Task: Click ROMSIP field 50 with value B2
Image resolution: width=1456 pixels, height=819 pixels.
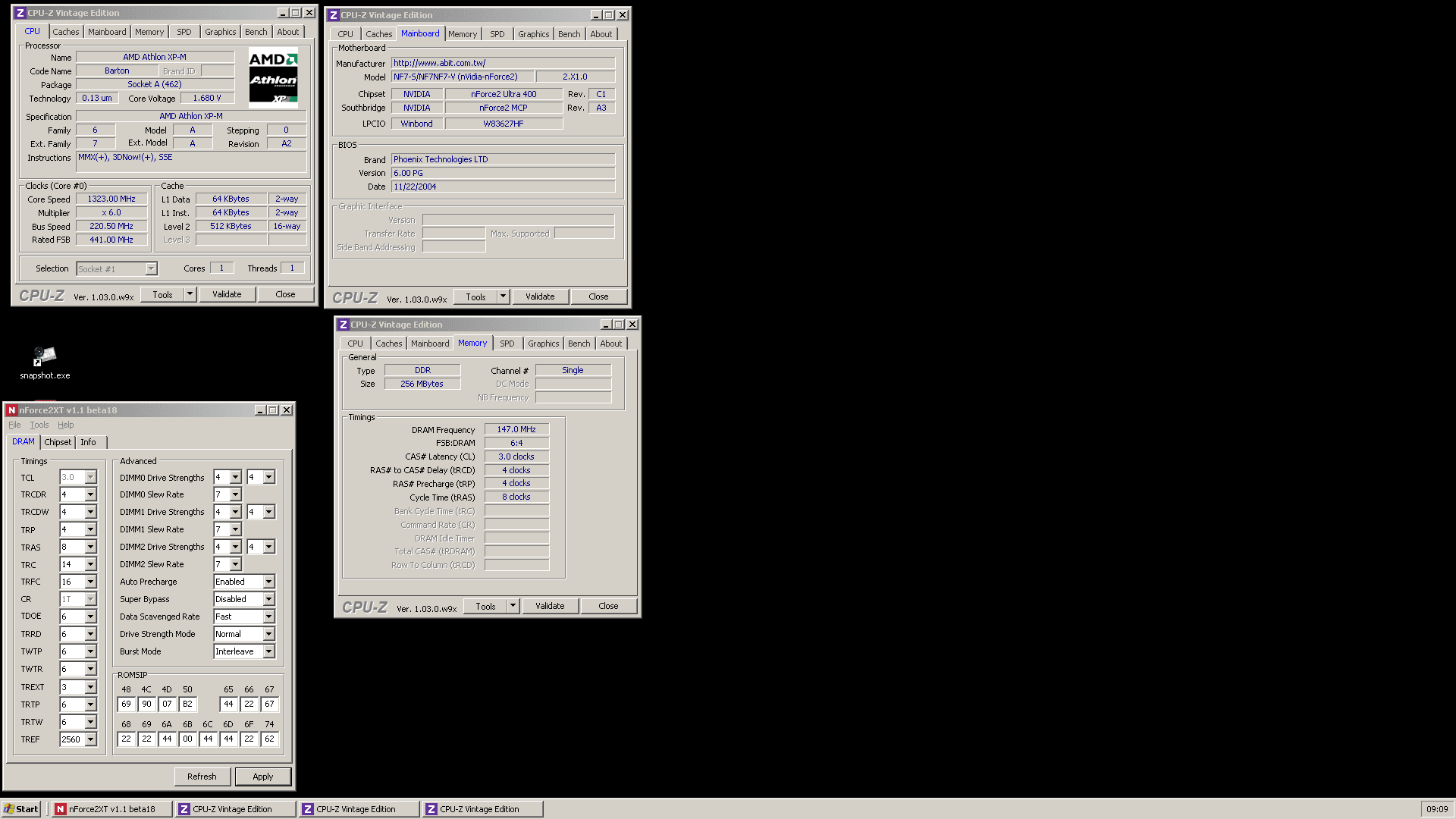Action: 188,704
